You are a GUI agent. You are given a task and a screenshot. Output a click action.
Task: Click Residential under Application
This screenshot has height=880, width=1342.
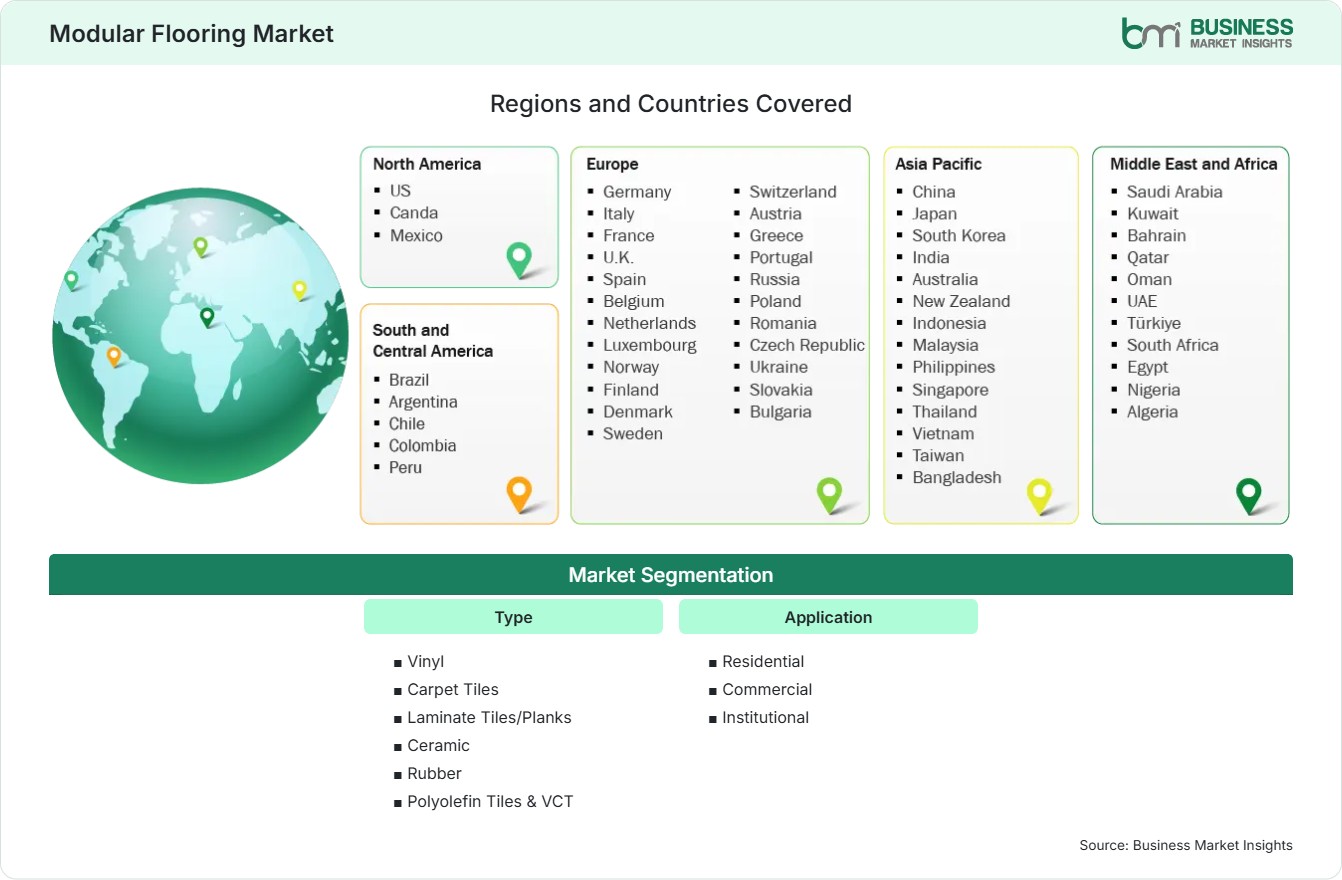tap(763, 662)
